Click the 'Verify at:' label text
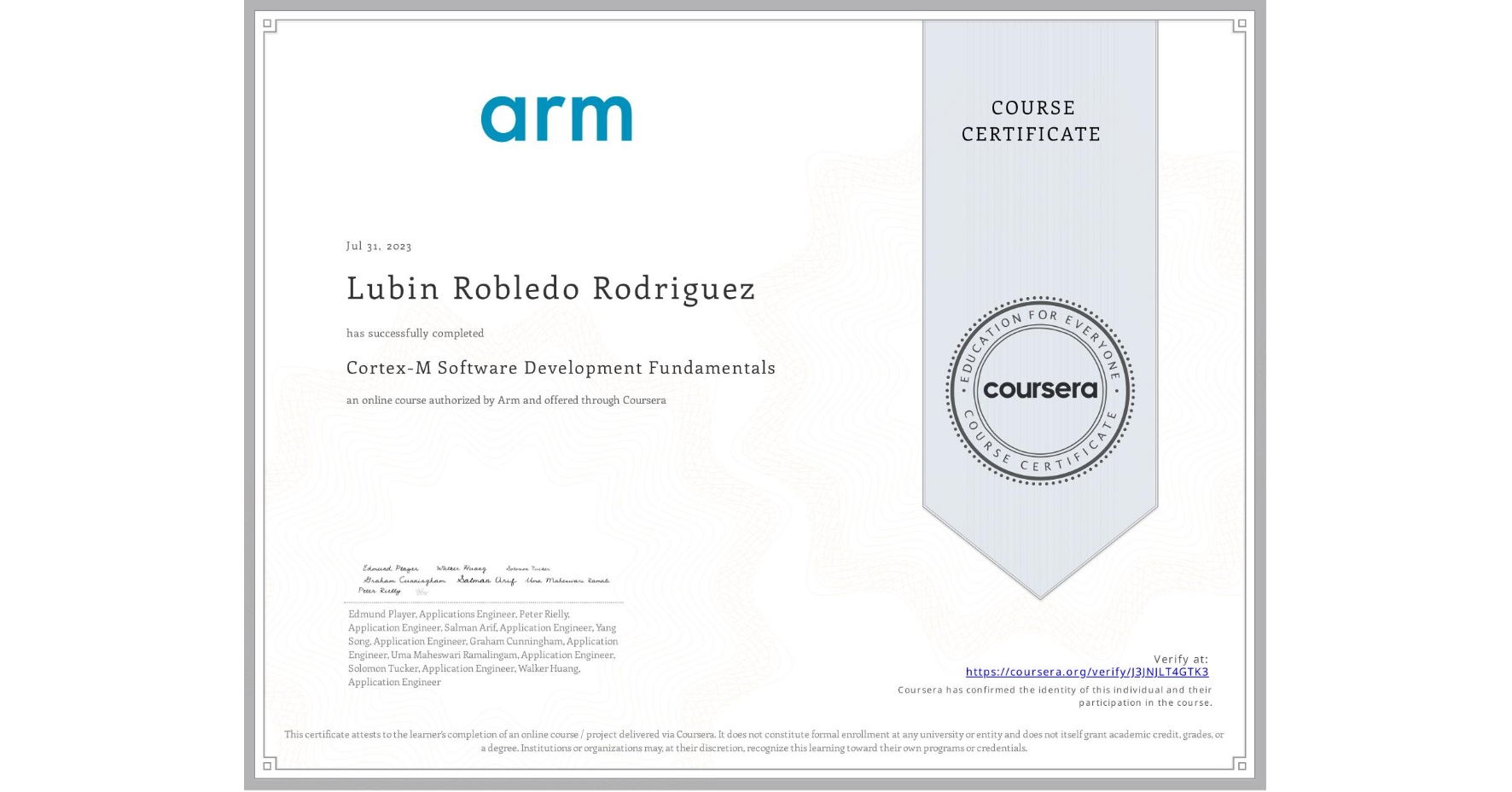Image resolution: width=1512 pixels, height=792 pixels. click(x=1181, y=658)
